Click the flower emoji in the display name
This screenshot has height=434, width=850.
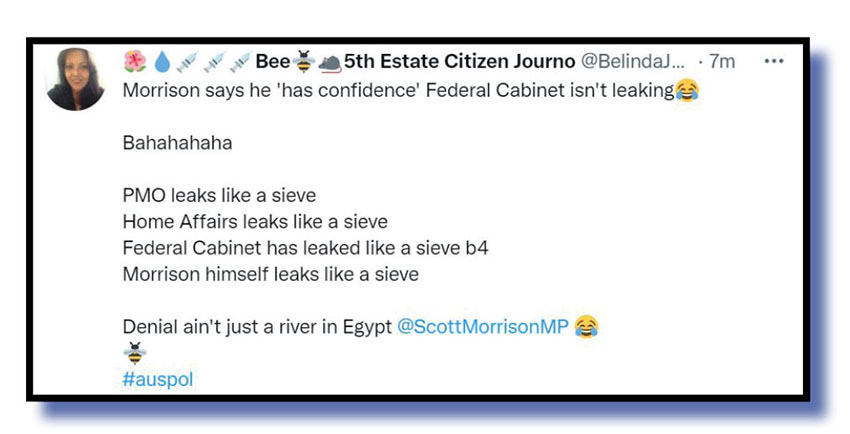click(134, 62)
